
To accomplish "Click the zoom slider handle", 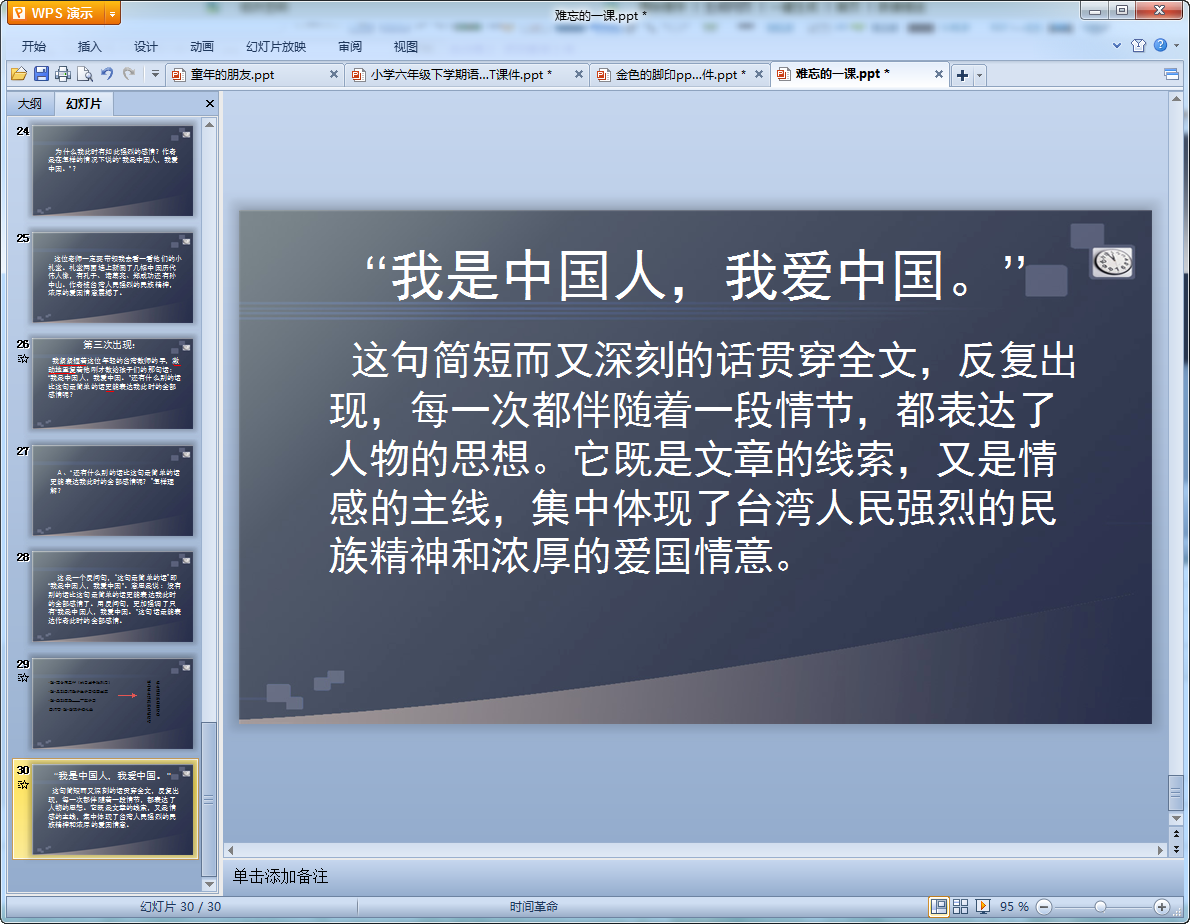I will [x=1100, y=907].
